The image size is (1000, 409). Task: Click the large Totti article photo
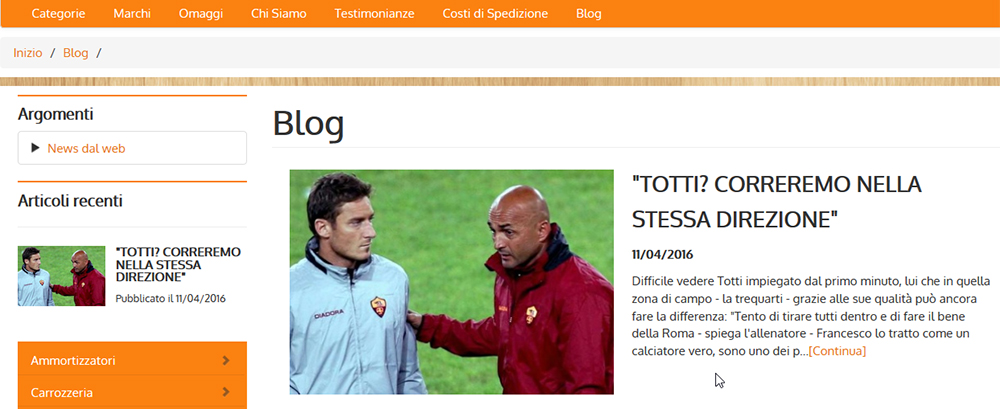pyautogui.click(x=452, y=281)
